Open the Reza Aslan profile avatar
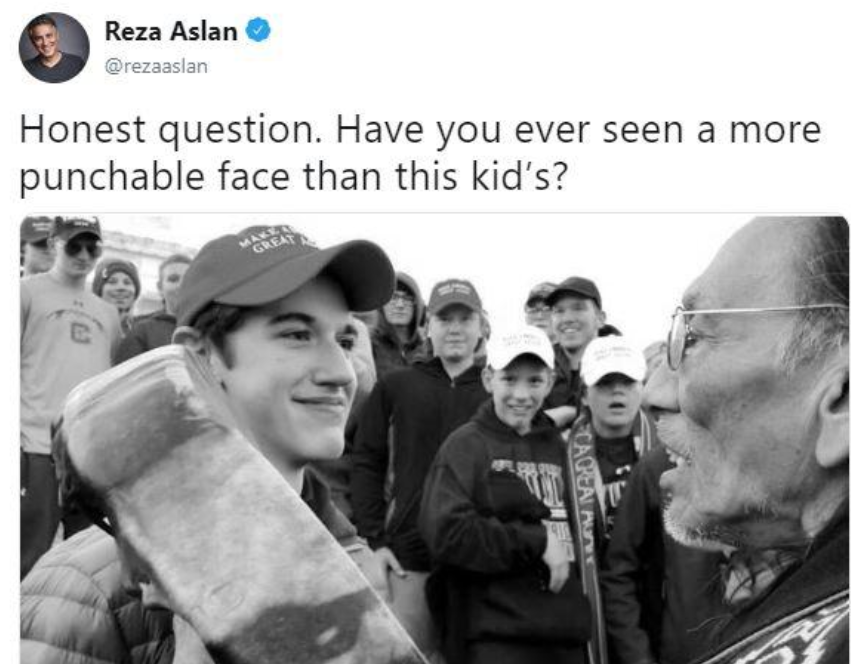852x664 pixels. coord(54,47)
